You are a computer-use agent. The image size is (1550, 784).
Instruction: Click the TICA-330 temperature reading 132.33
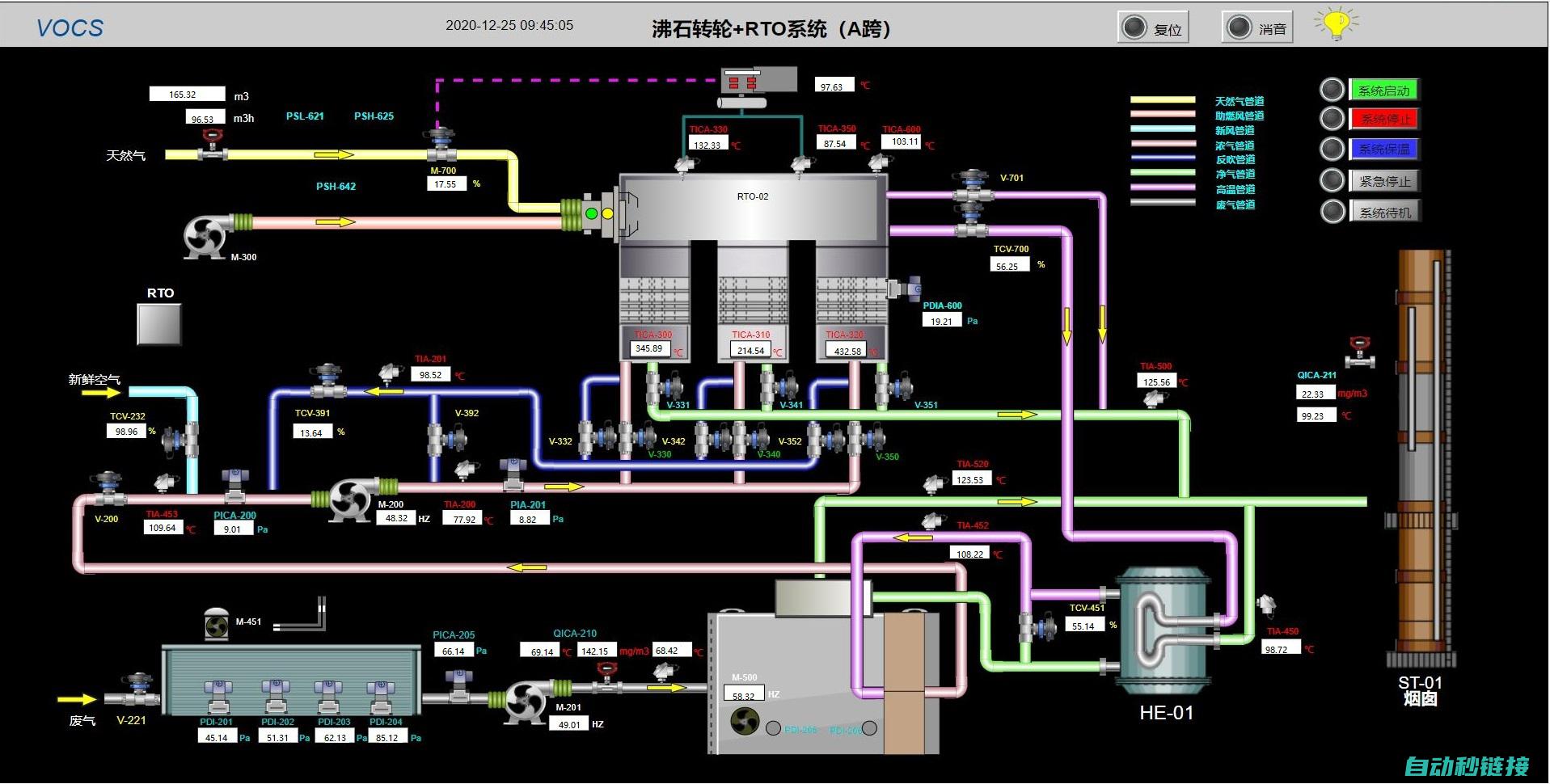[709, 145]
